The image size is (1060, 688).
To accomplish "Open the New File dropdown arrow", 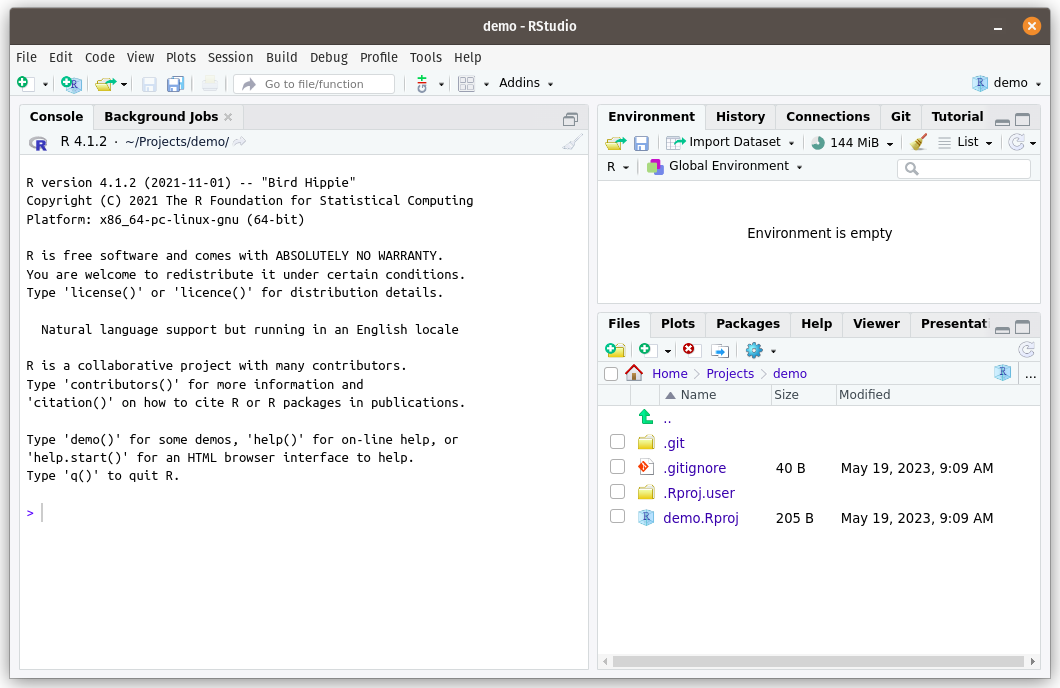I will tap(45, 84).
